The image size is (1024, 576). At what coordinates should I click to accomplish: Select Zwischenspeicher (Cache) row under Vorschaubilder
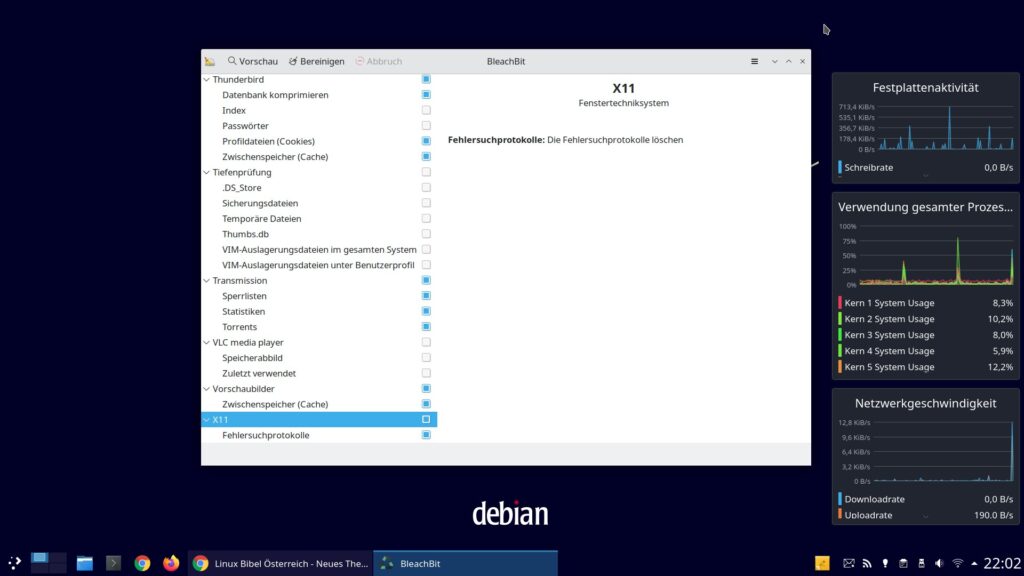click(x=319, y=404)
